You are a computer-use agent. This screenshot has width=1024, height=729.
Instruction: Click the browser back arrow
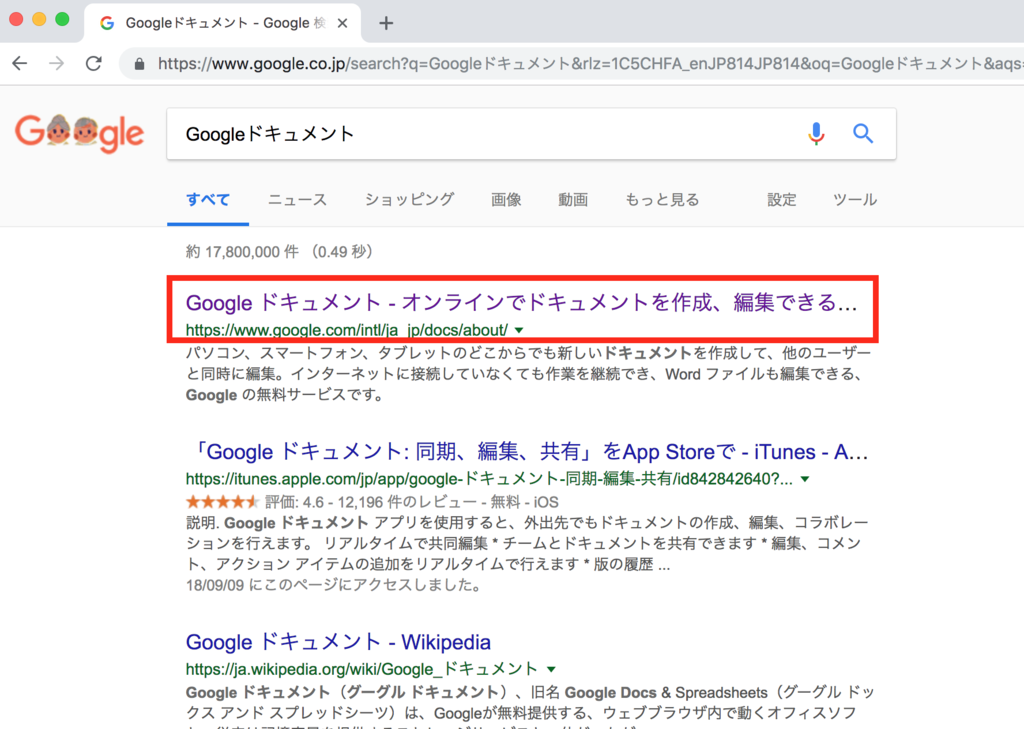[x=20, y=63]
